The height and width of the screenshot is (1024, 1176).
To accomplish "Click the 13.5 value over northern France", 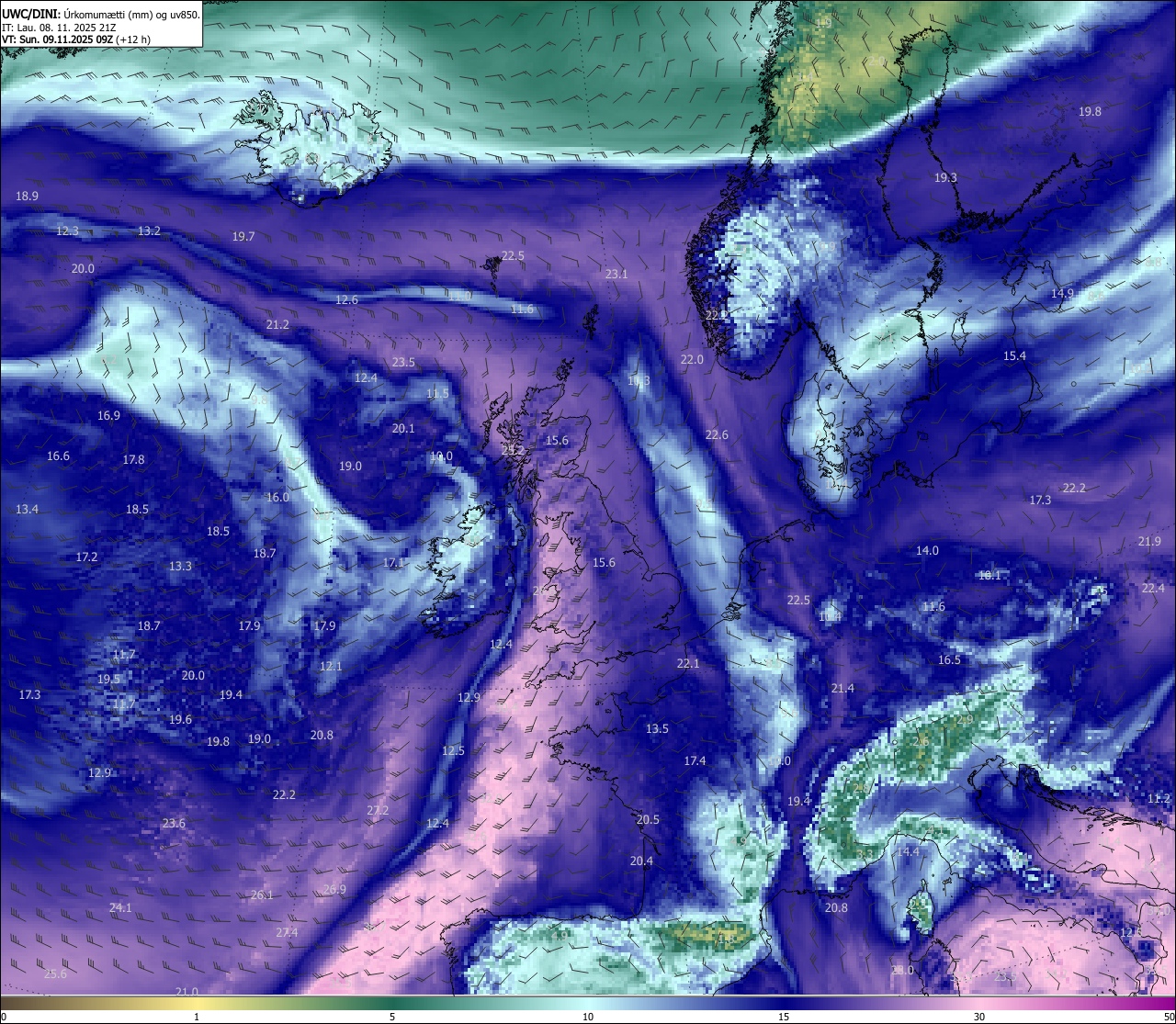I will coord(657,728).
